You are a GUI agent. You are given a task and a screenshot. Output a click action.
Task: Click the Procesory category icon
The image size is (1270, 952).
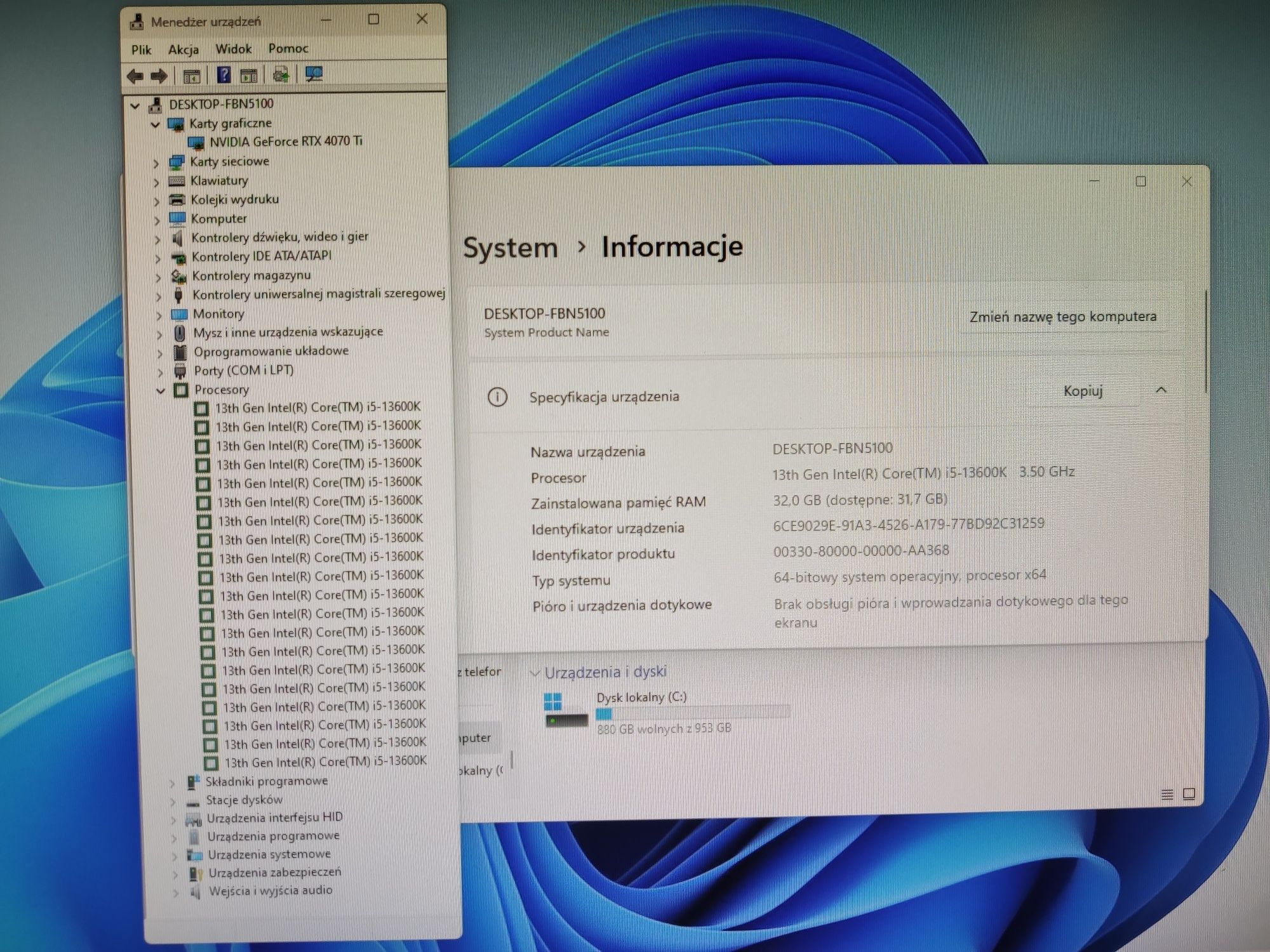181,390
